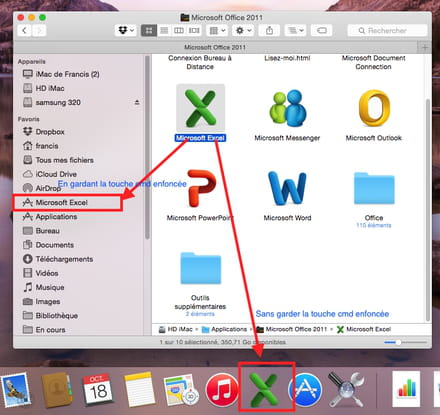Click Applications in the path bar

[225, 329]
